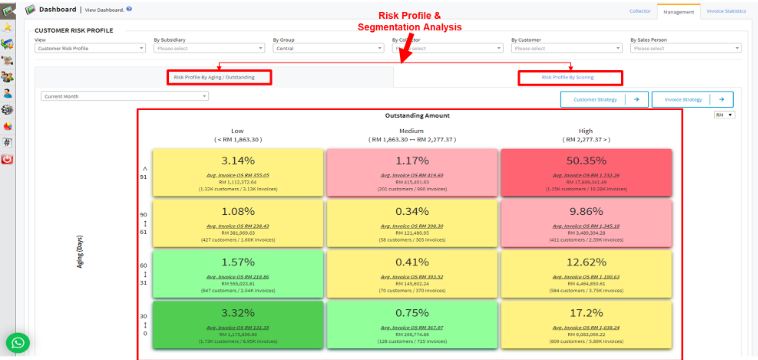Click the Dashboard header logo icon
The image size is (758, 360).
coord(30,9)
